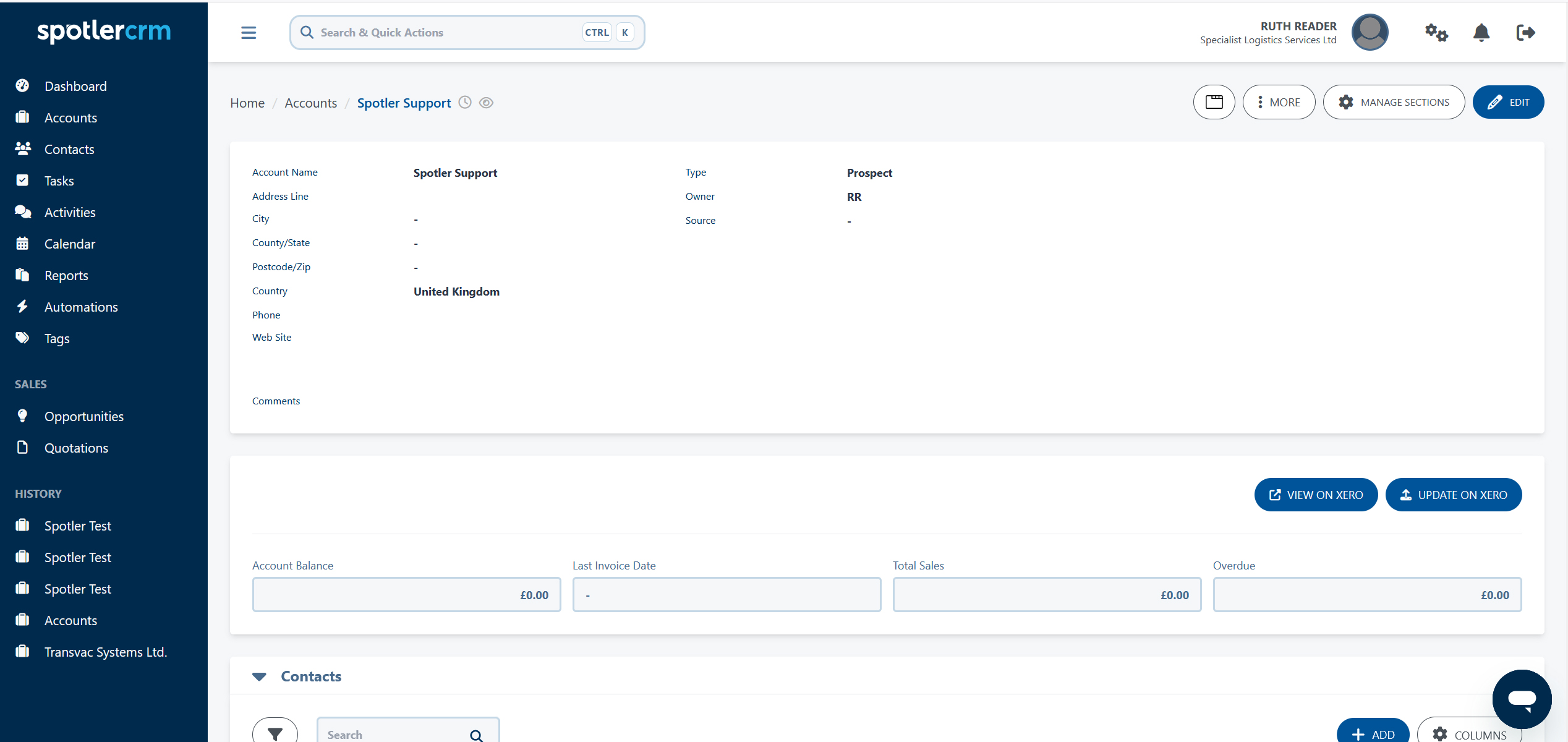Viewport: 1568px width, 742px height.
Task: Click the United Kingdom country value
Action: (x=456, y=292)
